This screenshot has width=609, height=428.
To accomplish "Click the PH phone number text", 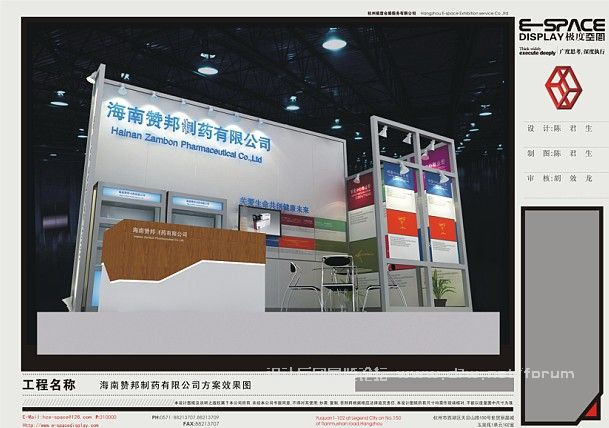I will pyautogui.click(x=185, y=418).
